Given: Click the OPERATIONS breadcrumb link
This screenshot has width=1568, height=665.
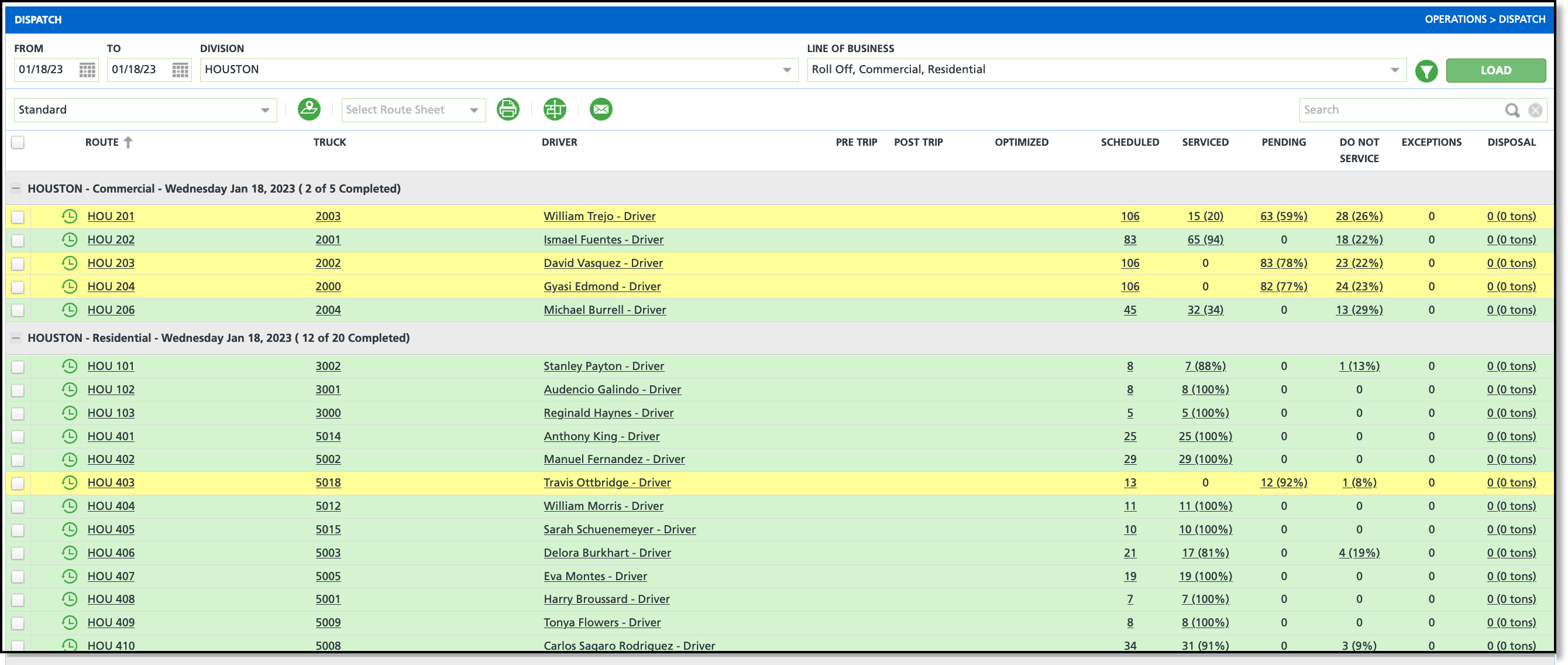Looking at the screenshot, I should (x=1456, y=19).
